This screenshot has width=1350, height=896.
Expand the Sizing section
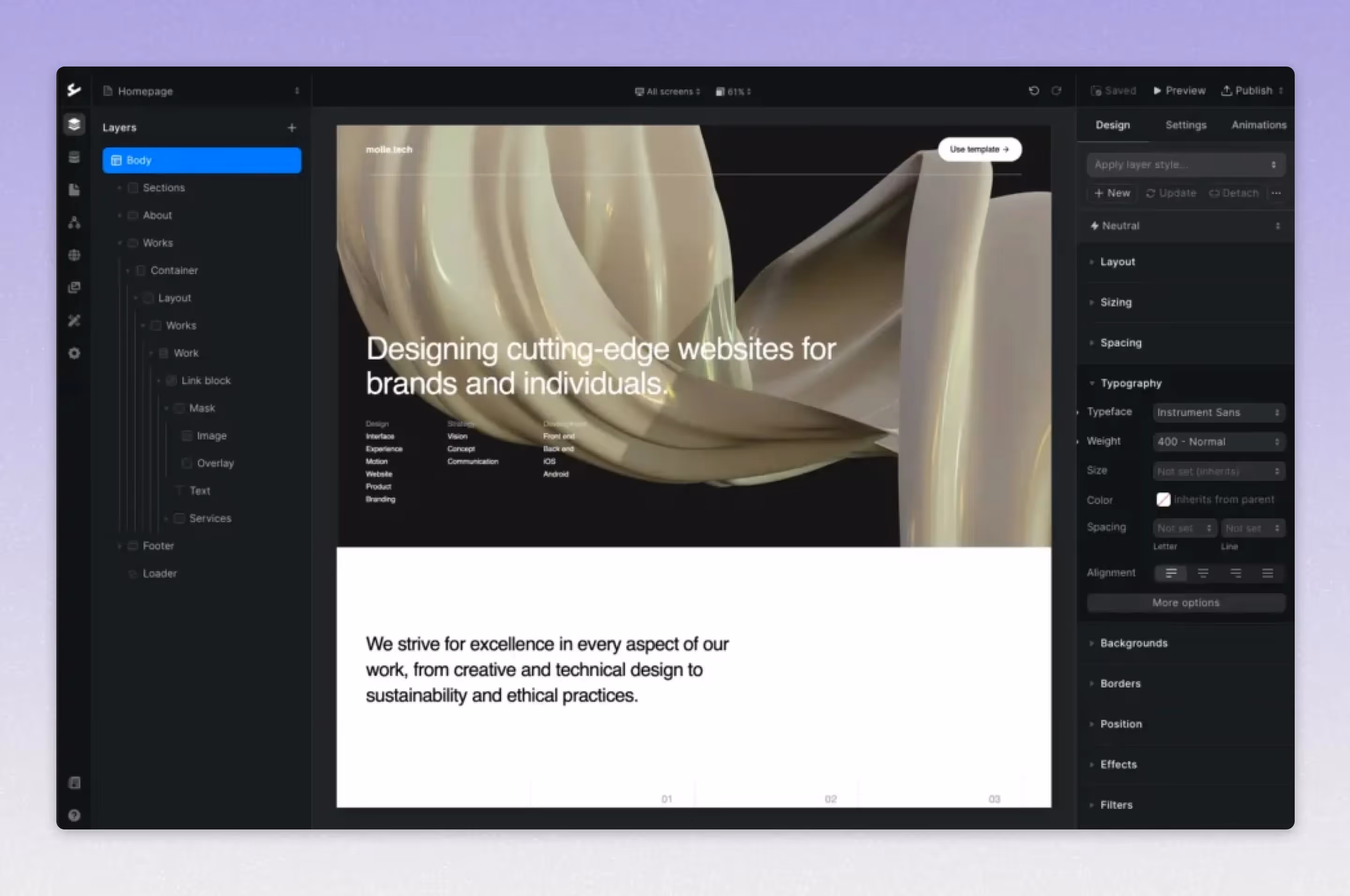[x=1116, y=302]
